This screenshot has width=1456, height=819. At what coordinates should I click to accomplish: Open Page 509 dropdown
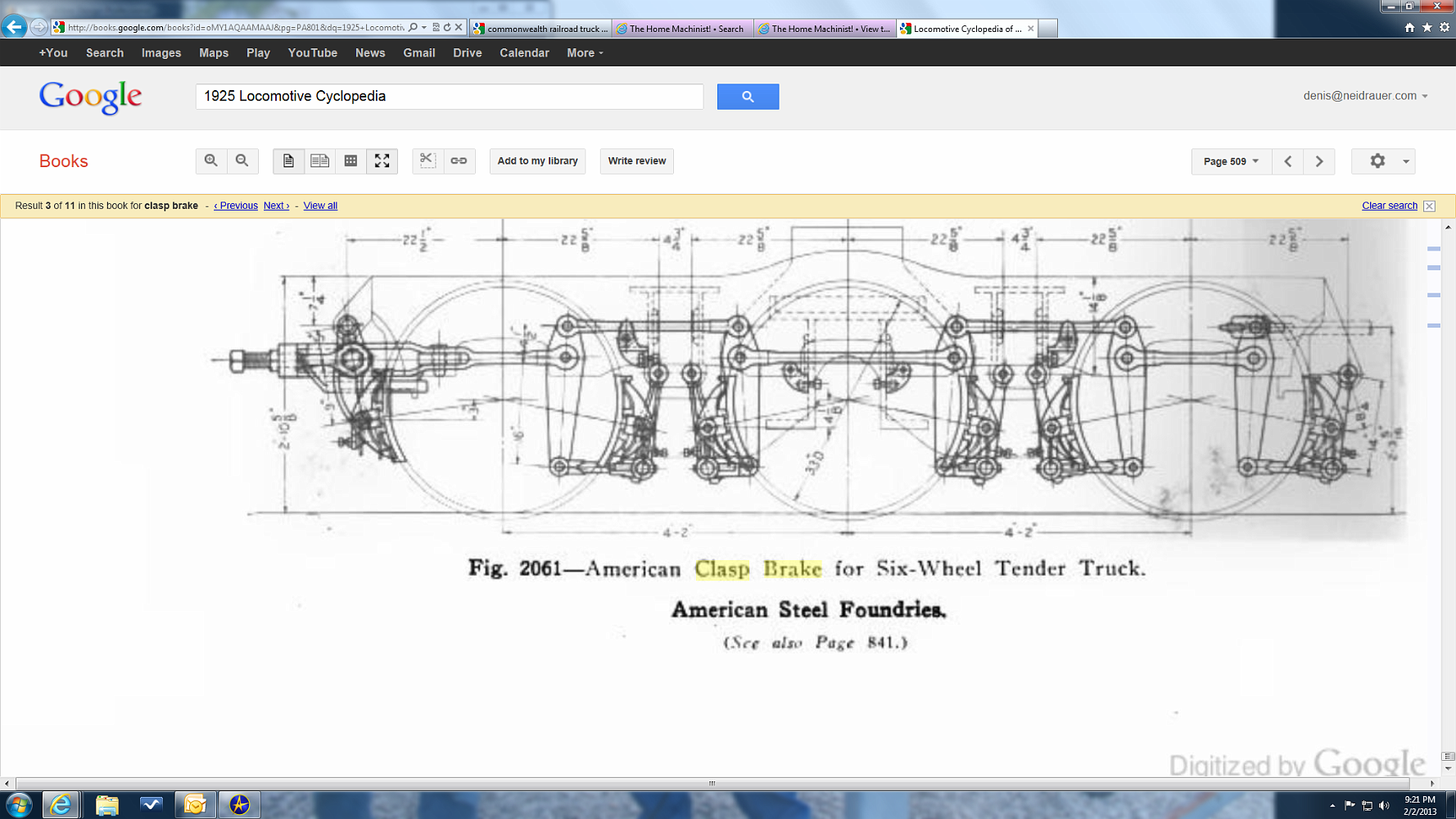pyautogui.click(x=1231, y=161)
